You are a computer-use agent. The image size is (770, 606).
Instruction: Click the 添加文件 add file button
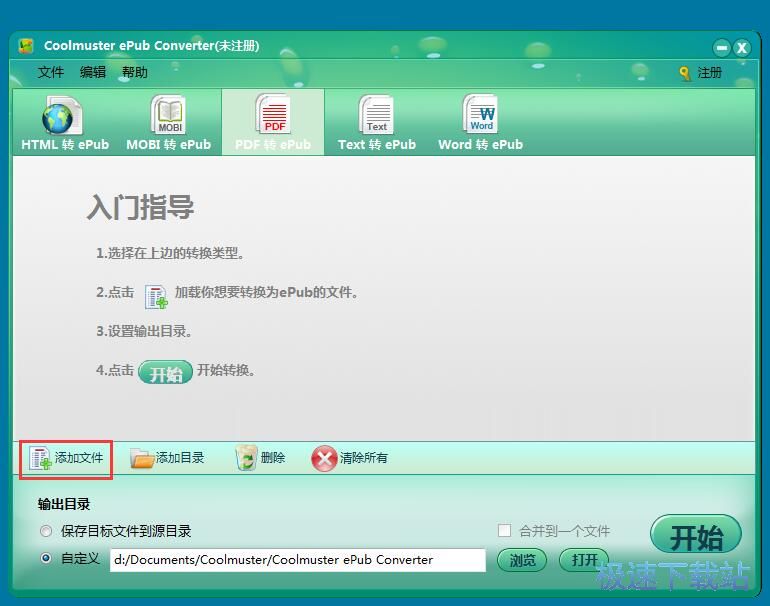(x=66, y=458)
